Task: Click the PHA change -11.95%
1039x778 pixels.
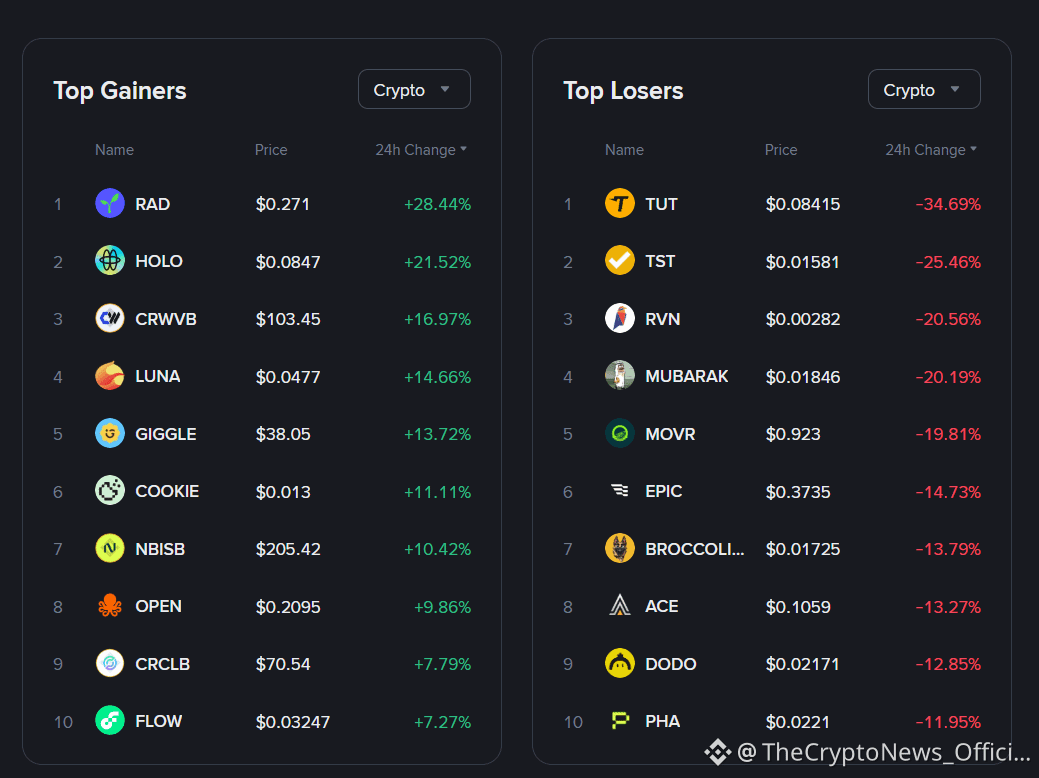Action: pos(948,722)
